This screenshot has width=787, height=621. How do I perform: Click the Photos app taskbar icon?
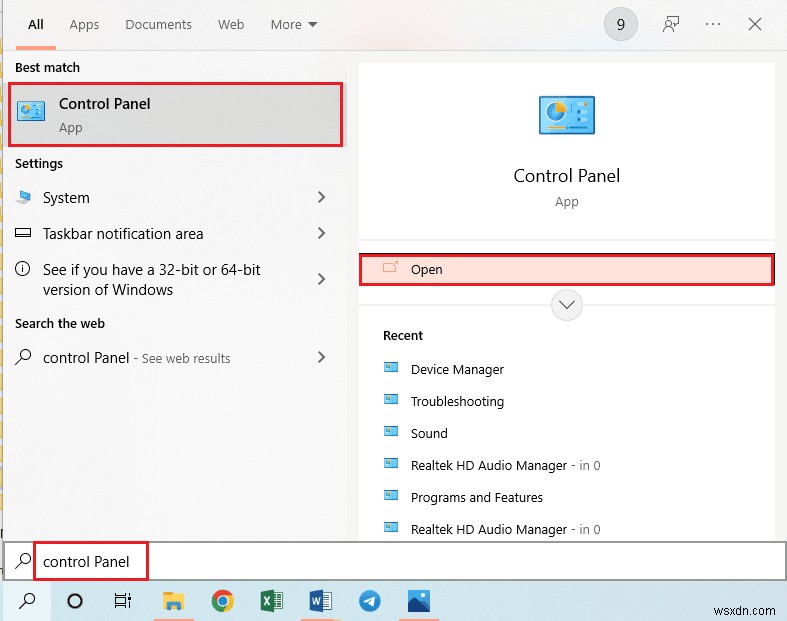(x=419, y=601)
